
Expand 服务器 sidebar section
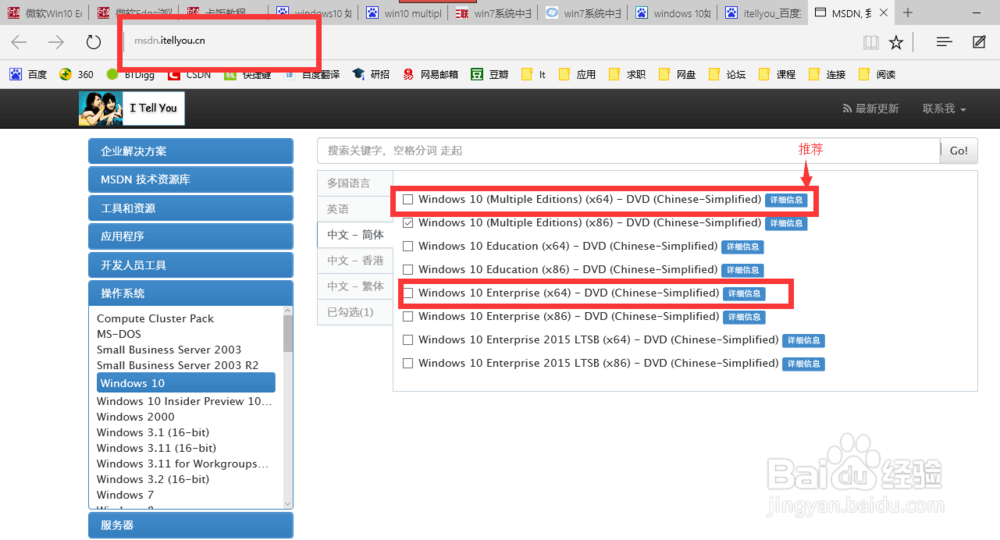click(x=191, y=525)
